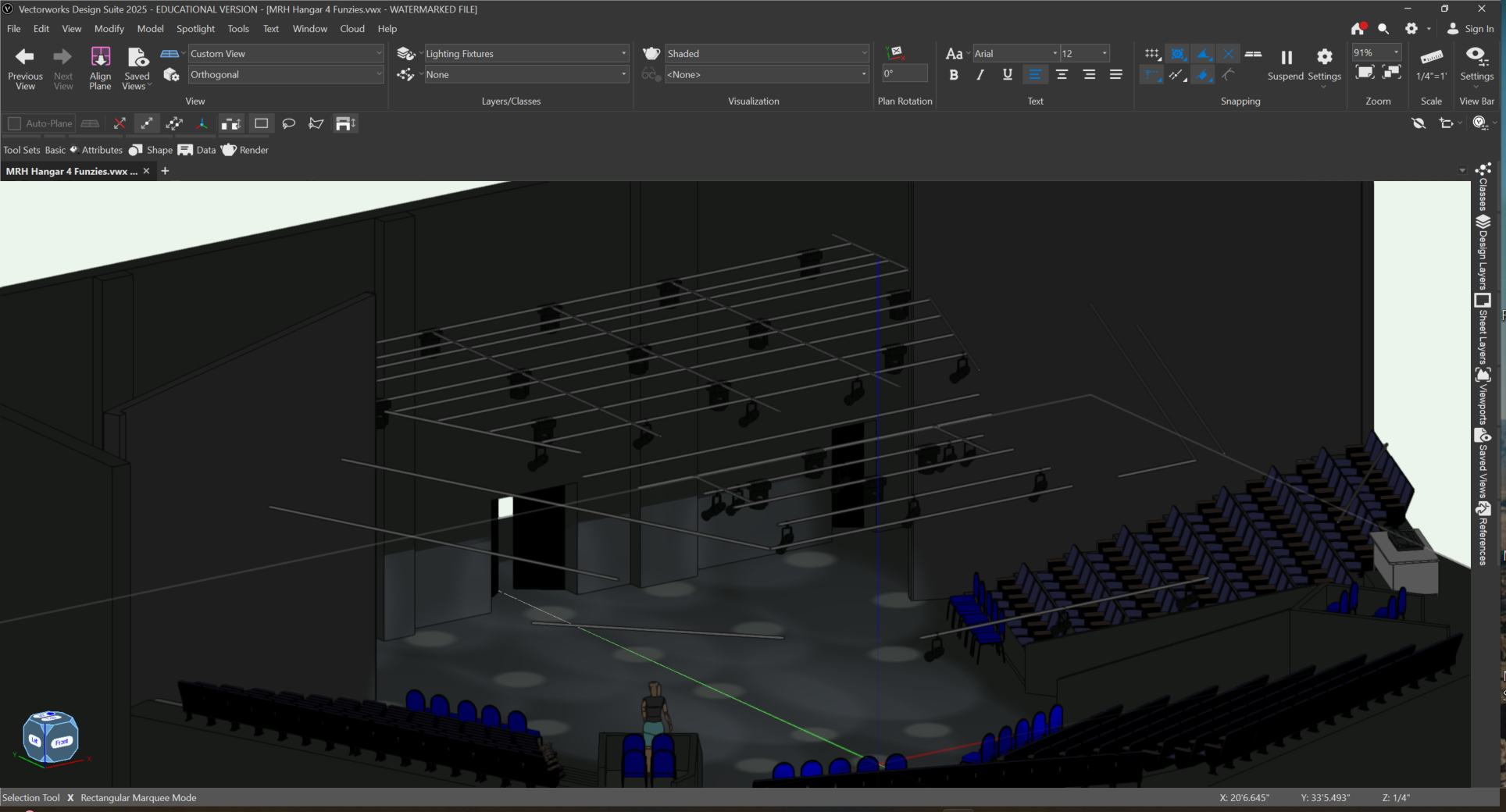The width and height of the screenshot is (1506, 812).
Task: Open Saved Views in the View group
Action: (x=137, y=68)
